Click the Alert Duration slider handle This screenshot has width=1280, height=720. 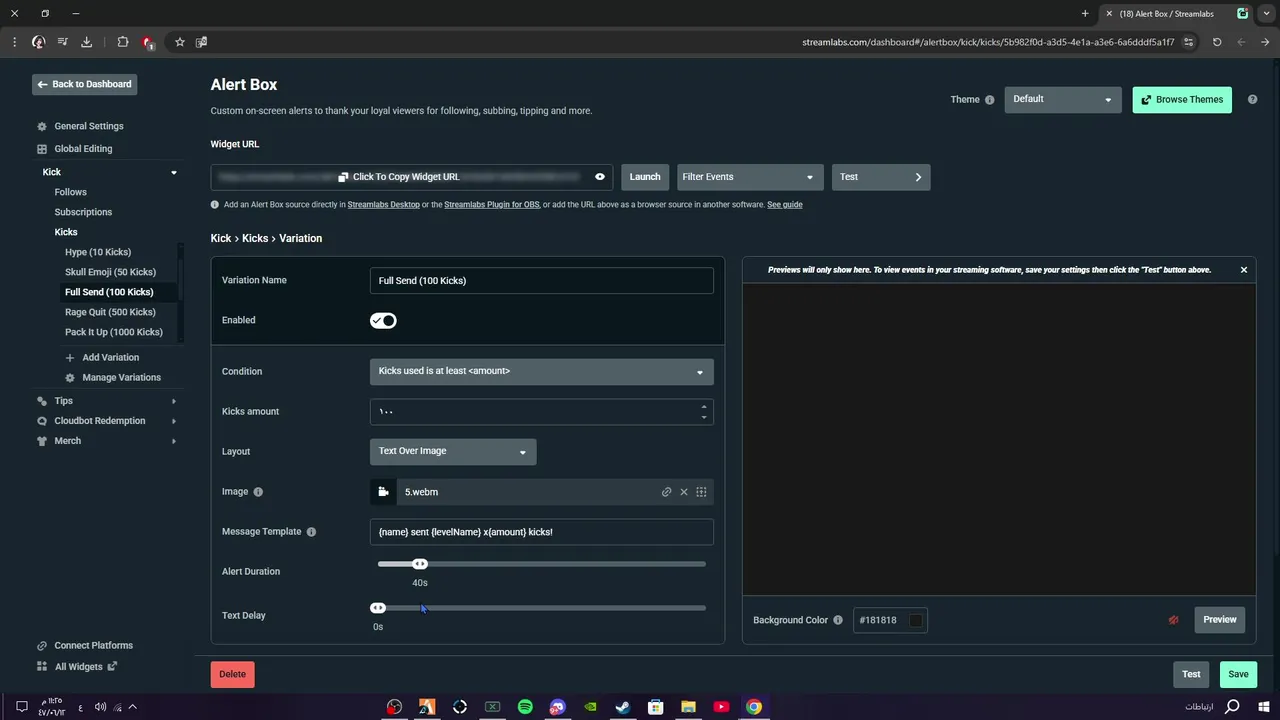[420, 565]
